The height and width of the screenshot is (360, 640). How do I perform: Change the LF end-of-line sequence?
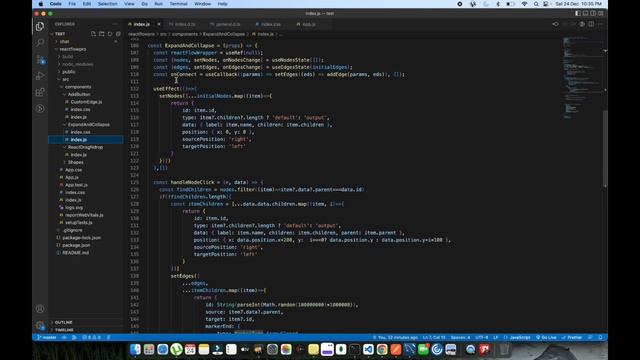(x=496, y=338)
